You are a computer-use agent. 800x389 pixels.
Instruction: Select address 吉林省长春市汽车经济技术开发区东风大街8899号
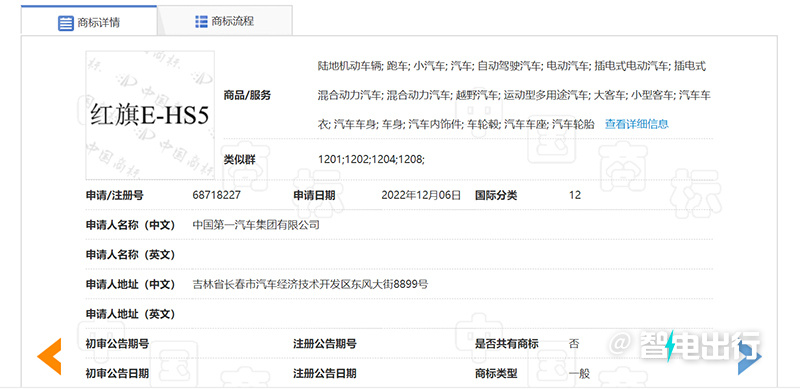[x=311, y=284]
